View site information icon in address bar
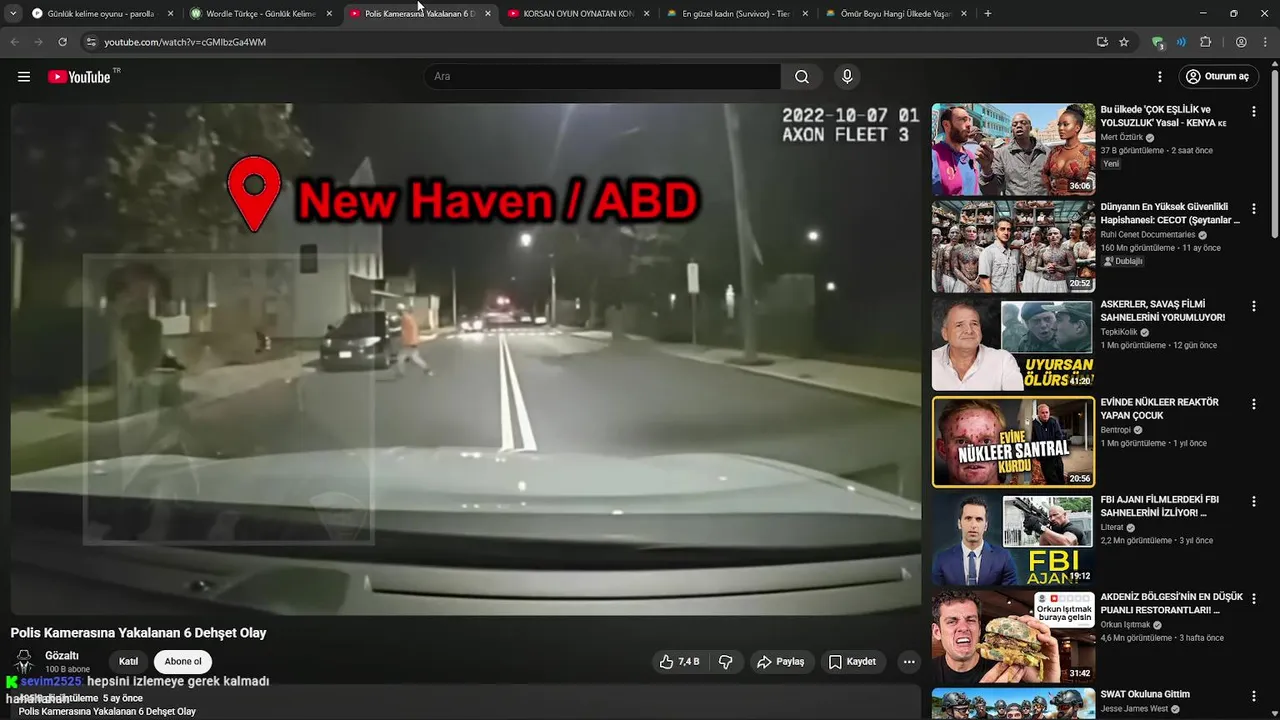This screenshot has height=720, width=1280. point(91,42)
